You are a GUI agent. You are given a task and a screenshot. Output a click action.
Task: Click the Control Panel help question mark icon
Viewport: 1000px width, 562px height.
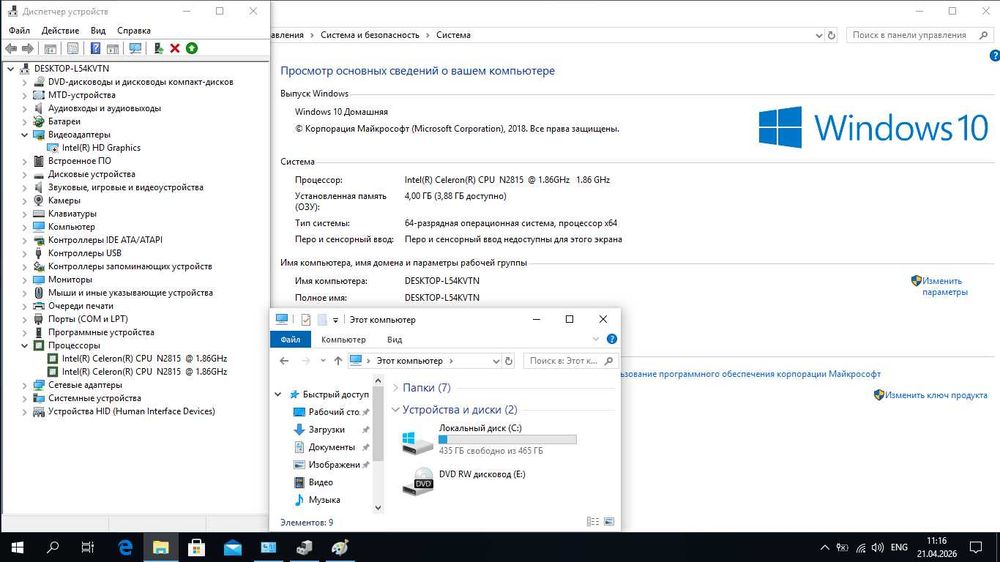[x=994, y=56]
